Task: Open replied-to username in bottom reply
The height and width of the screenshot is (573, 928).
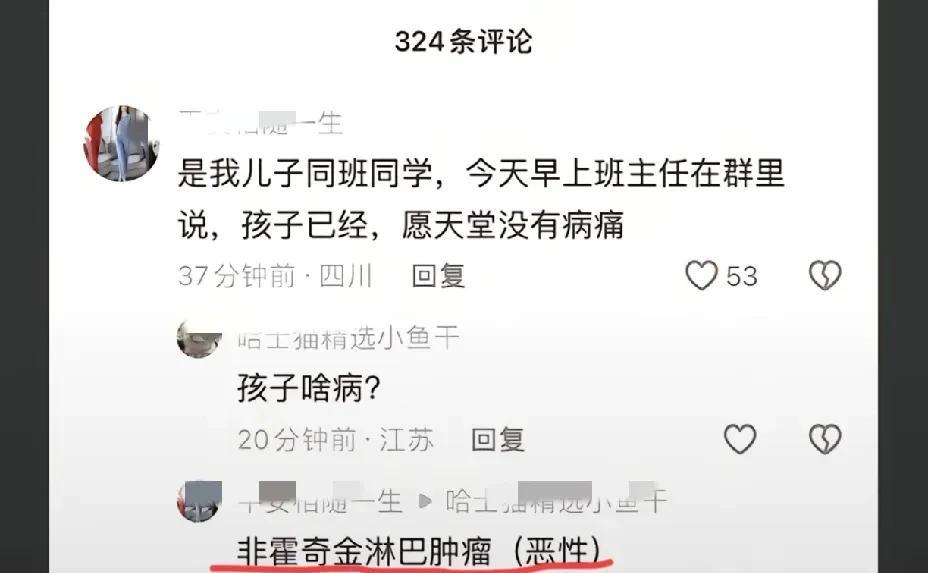Action: (x=556, y=501)
